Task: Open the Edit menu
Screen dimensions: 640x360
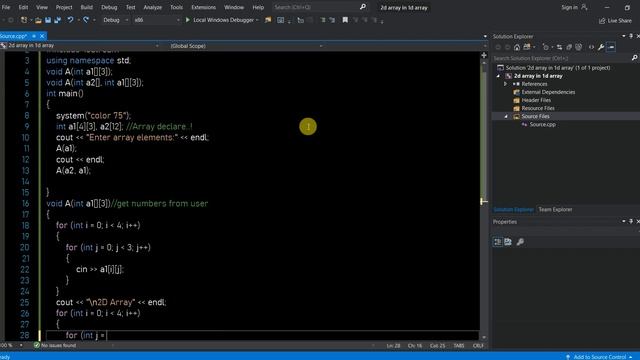Action: tap(23, 7)
